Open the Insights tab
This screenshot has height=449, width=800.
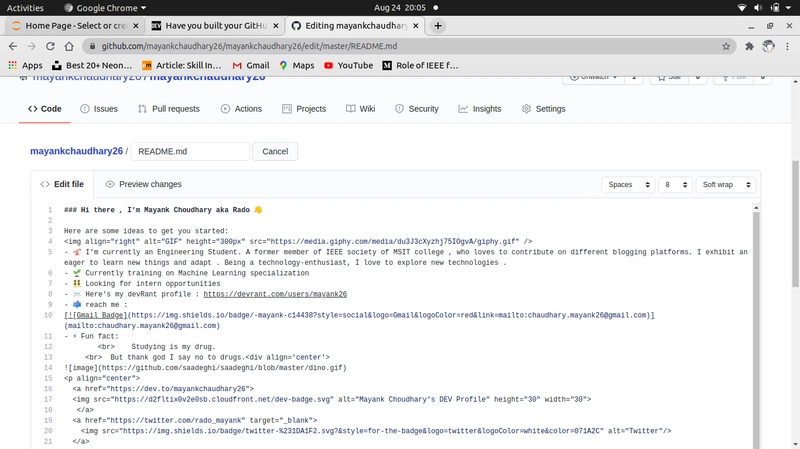(x=479, y=109)
